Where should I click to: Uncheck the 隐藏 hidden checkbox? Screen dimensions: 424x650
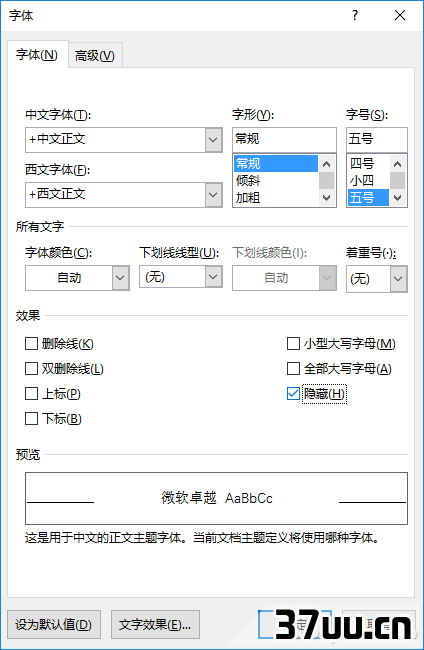(x=293, y=393)
